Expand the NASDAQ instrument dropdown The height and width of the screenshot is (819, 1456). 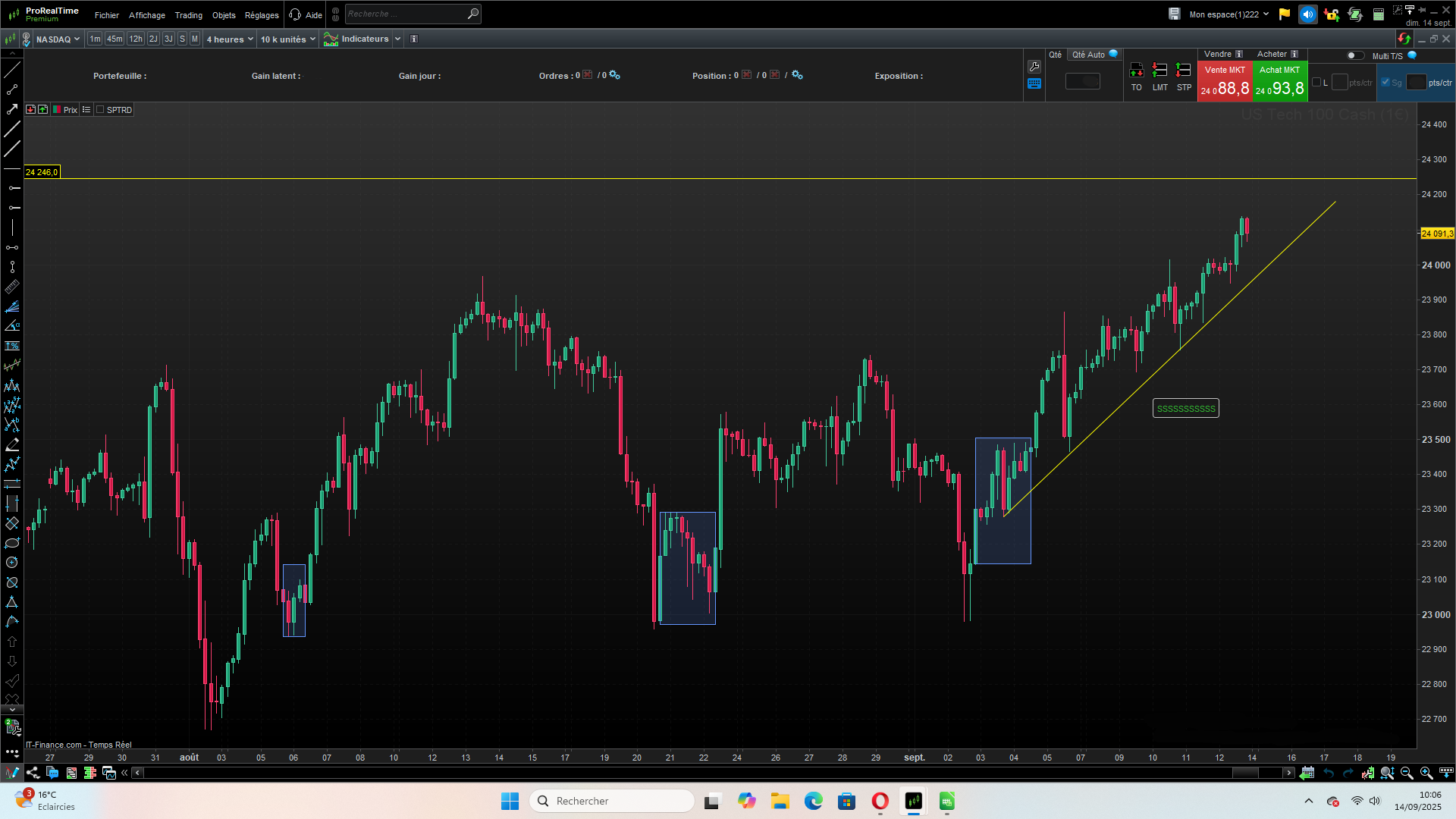(x=58, y=39)
